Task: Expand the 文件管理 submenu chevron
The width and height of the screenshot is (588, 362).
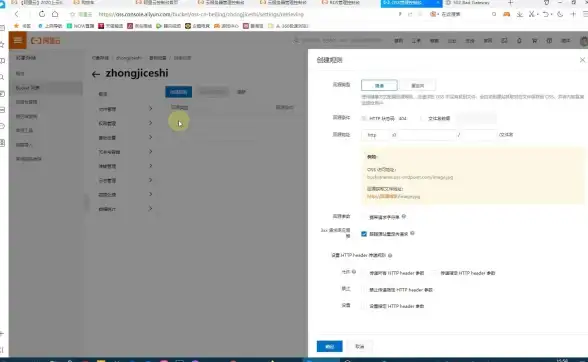Action: pyautogui.click(x=150, y=109)
